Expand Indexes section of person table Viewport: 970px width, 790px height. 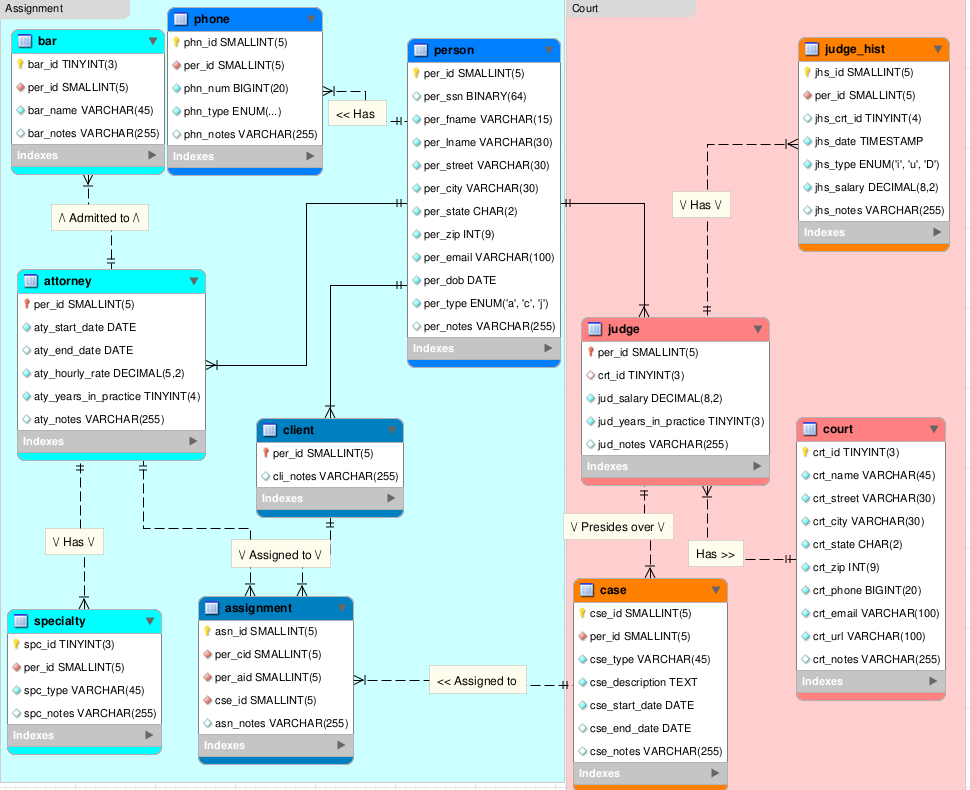[548, 348]
